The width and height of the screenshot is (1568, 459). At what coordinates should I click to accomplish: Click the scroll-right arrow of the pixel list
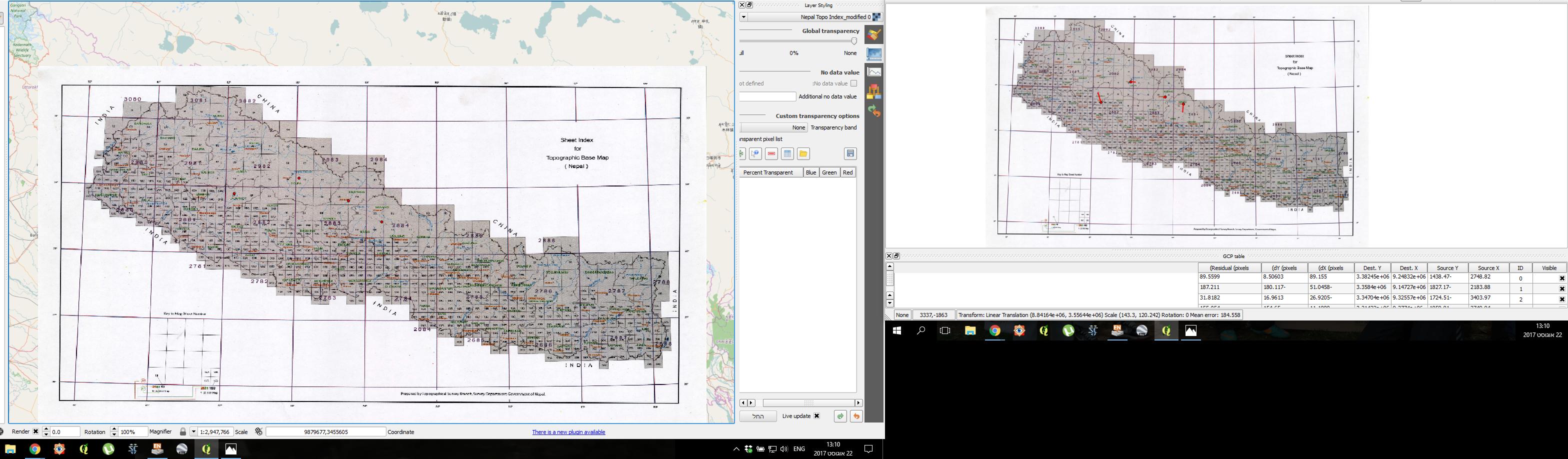pos(859,403)
